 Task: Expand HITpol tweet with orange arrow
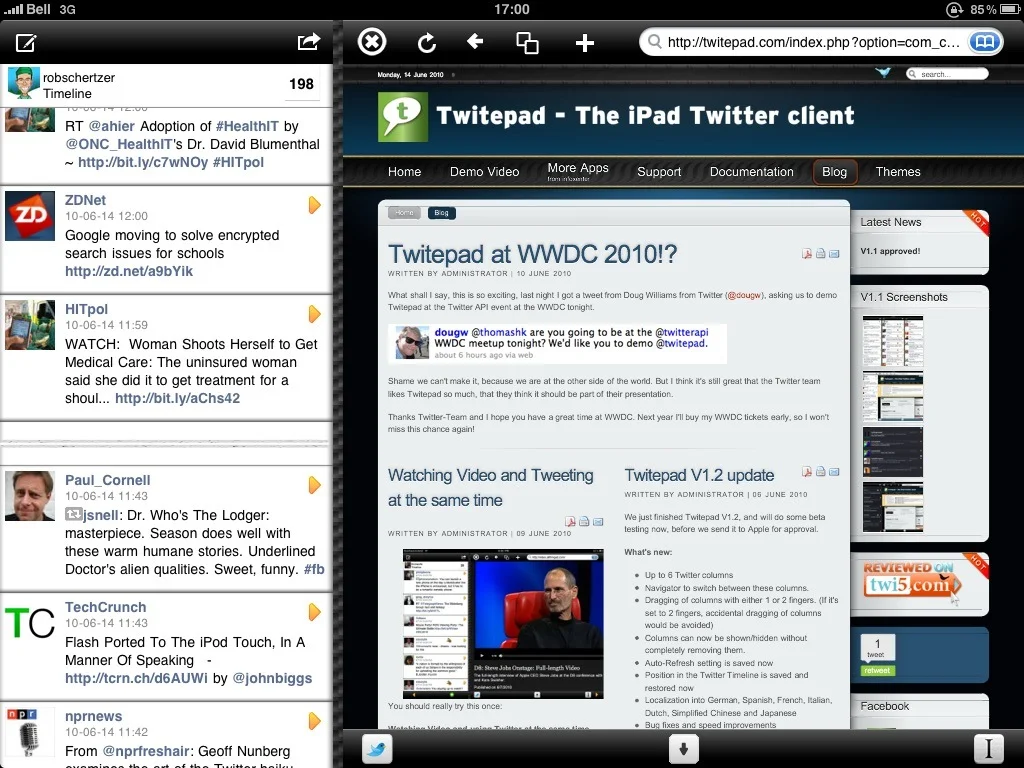click(314, 314)
